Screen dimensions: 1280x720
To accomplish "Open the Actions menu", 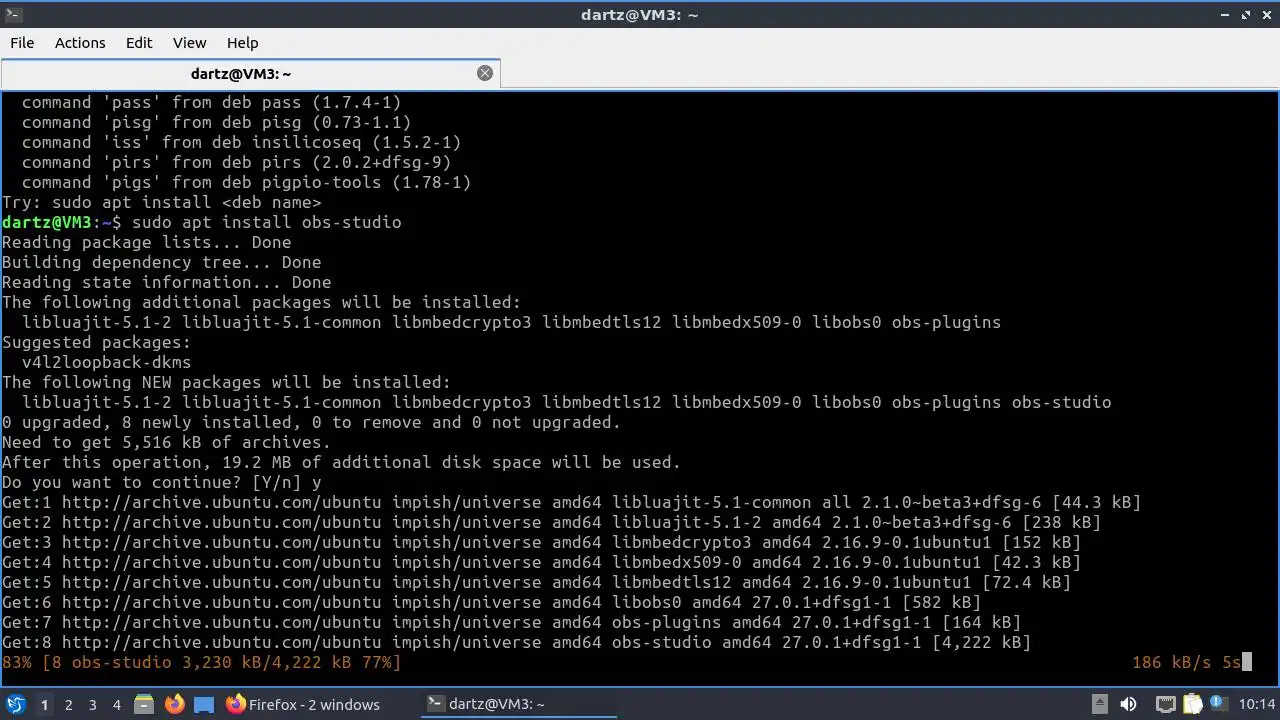I will point(80,43).
